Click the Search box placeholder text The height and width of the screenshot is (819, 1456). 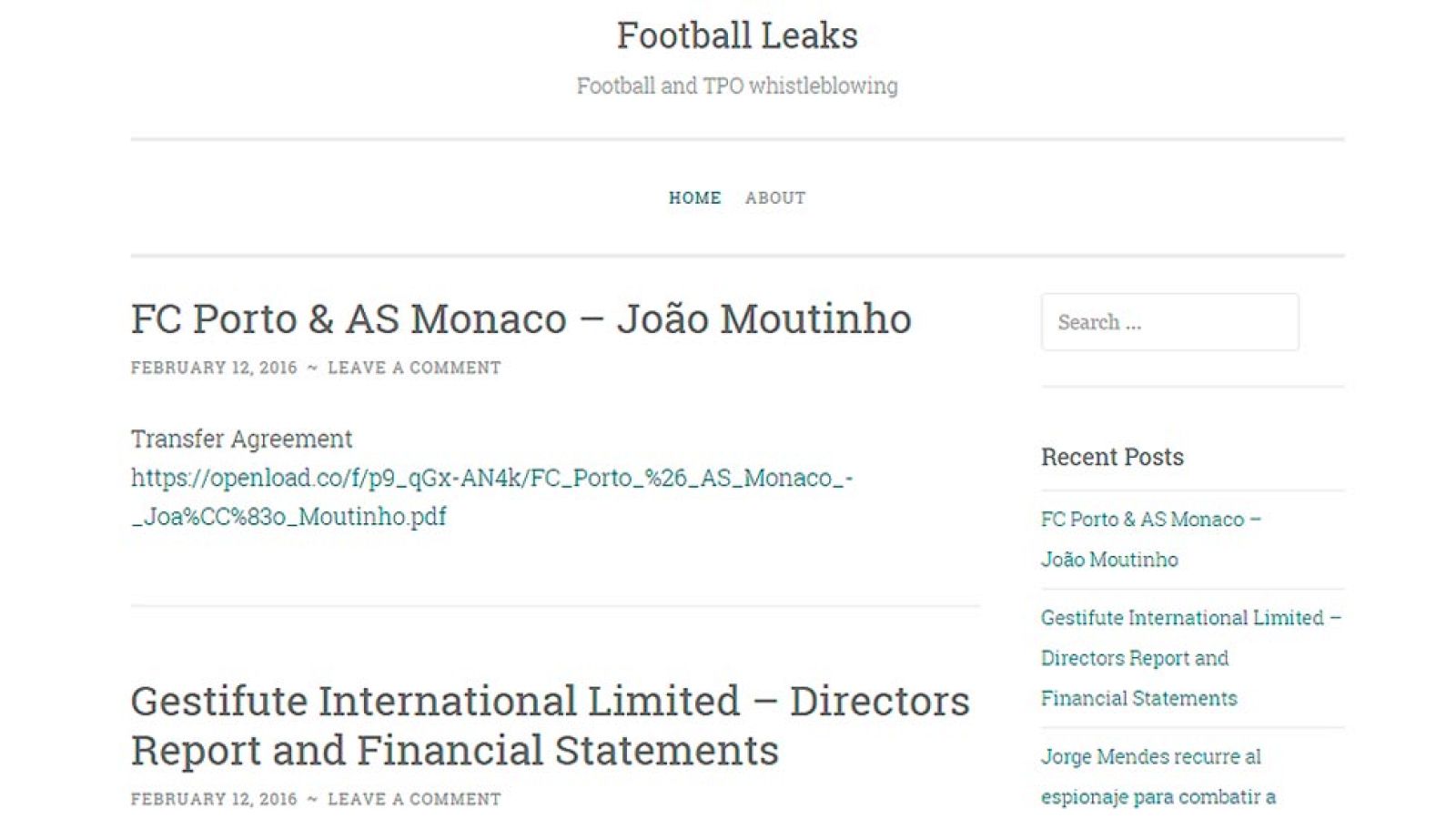click(x=1101, y=322)
